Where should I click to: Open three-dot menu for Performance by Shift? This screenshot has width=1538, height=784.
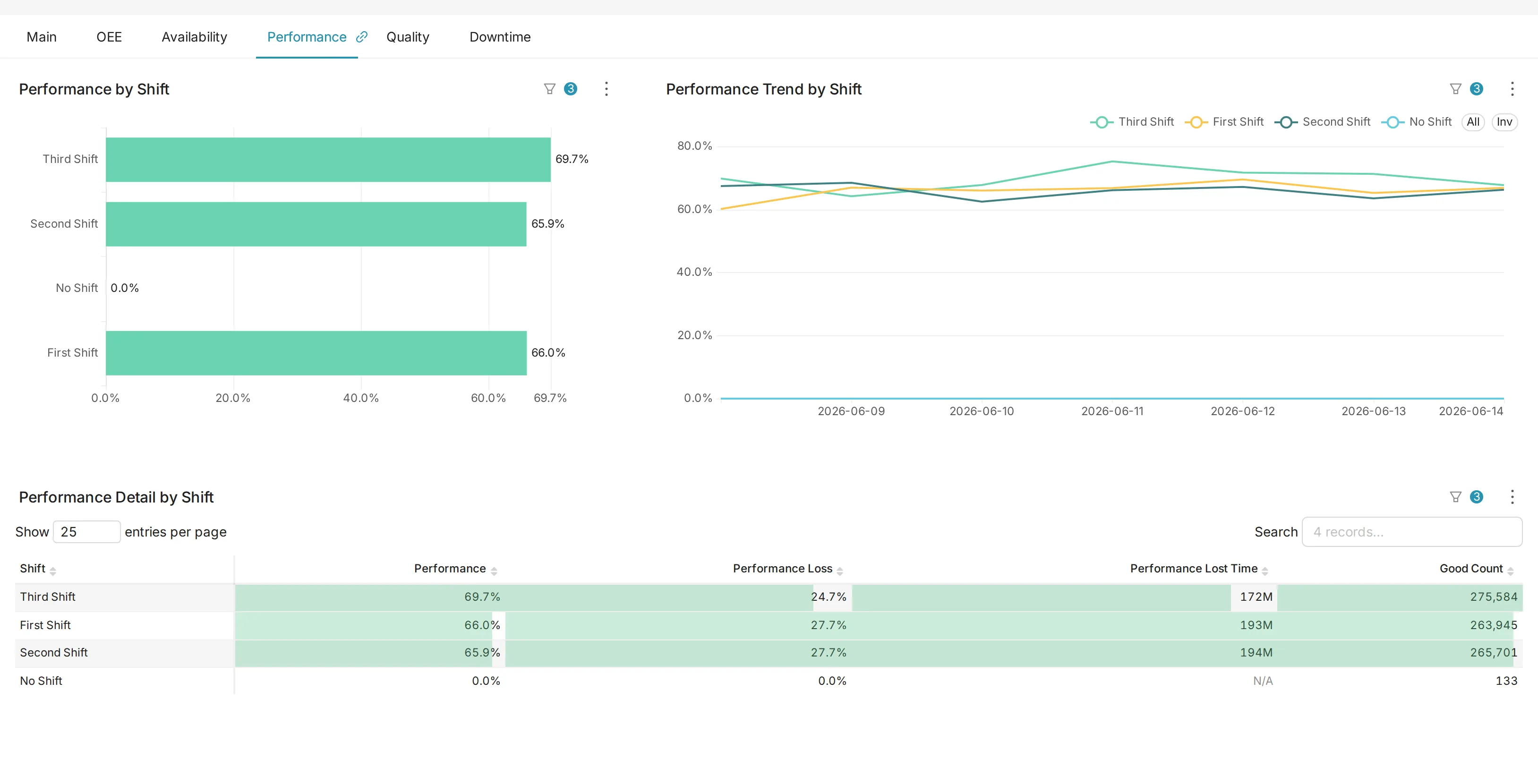606,89
